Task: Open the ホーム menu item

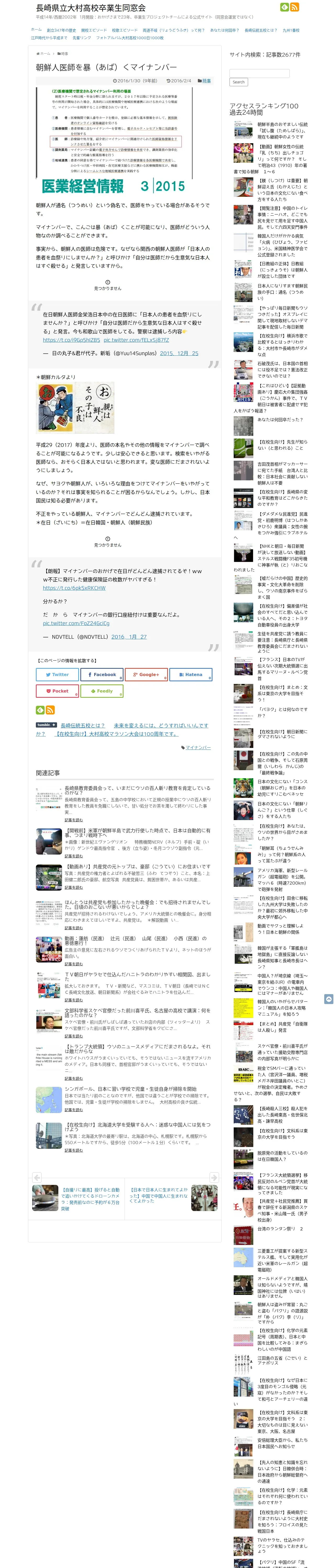Action: [37, 30]
